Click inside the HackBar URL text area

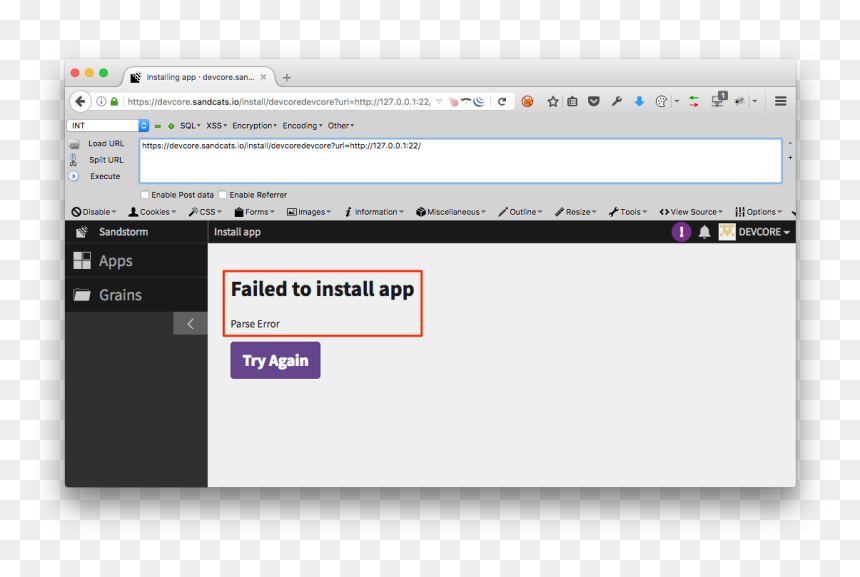click(x=460, y=161)
